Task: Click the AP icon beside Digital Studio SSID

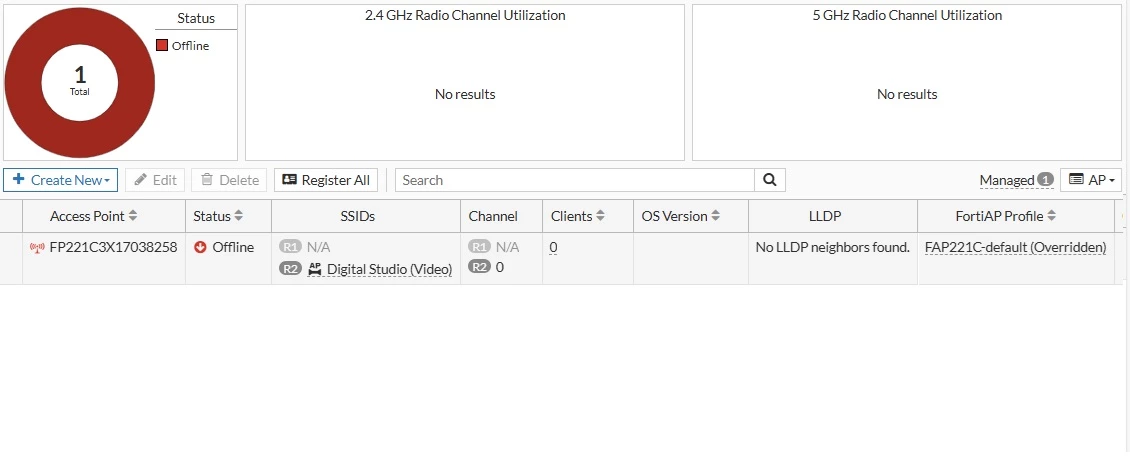Action: point(314,268)
